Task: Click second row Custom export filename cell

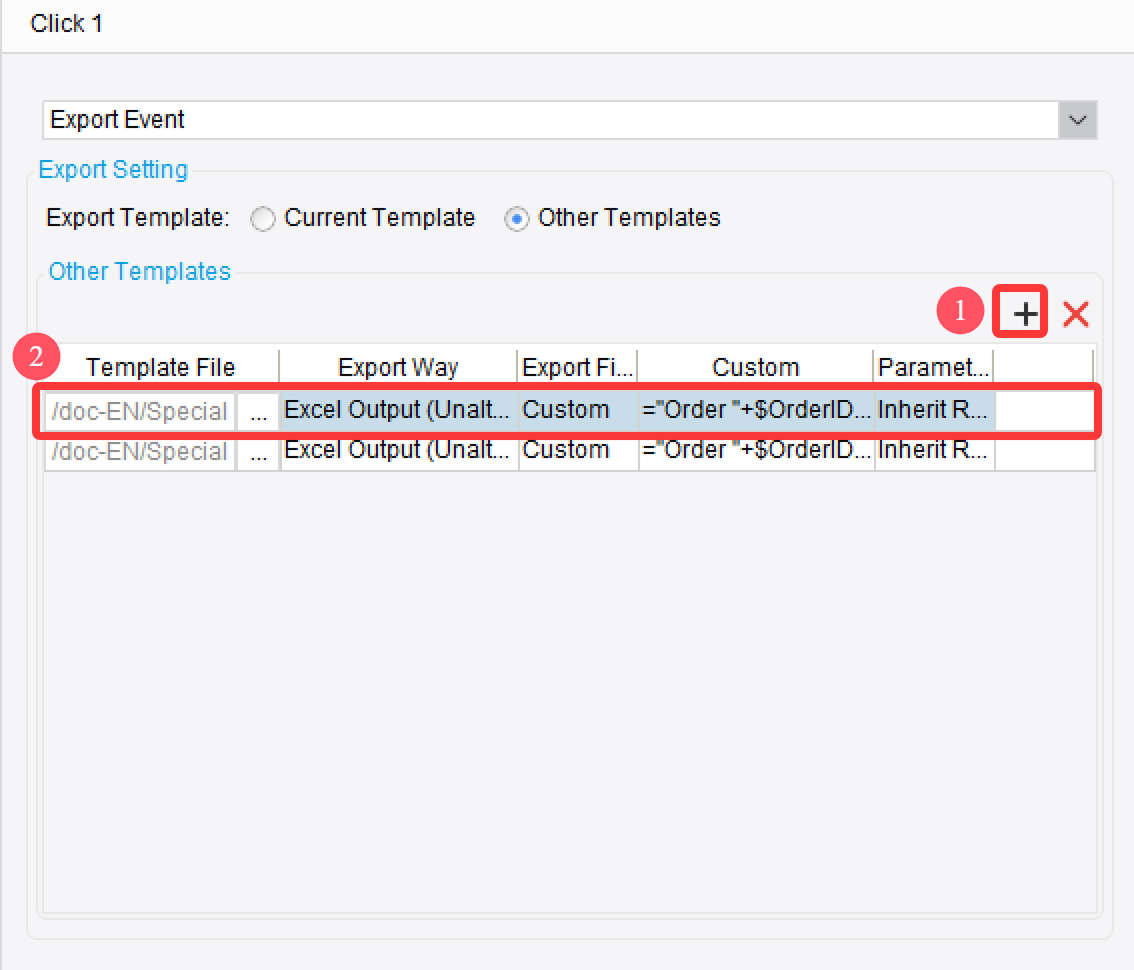Action: (x=578, y=450)
